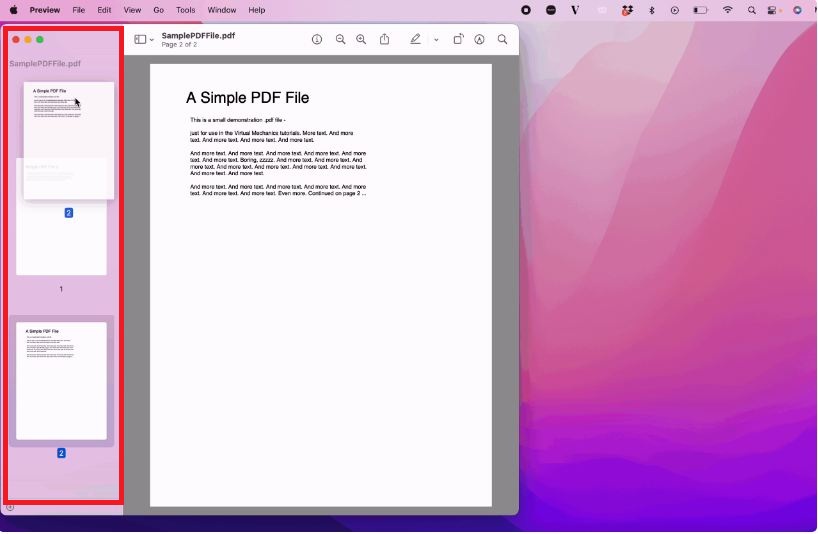Click the toolbar title "SamplePDFFile.pdf"

(x=198, y=35)
